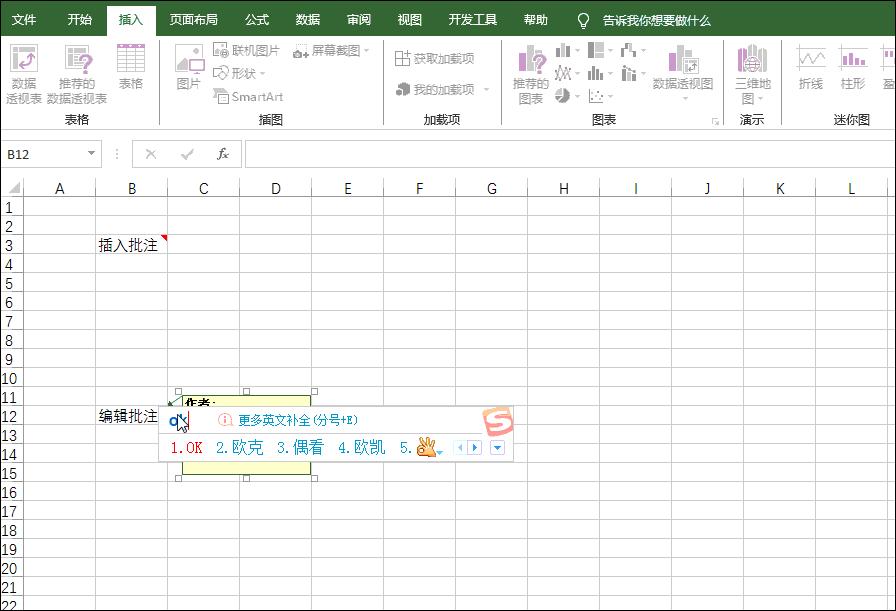Launch 三维地图 (3D Map)
Viewport: 896px width, 611px height.
(750, 70)
